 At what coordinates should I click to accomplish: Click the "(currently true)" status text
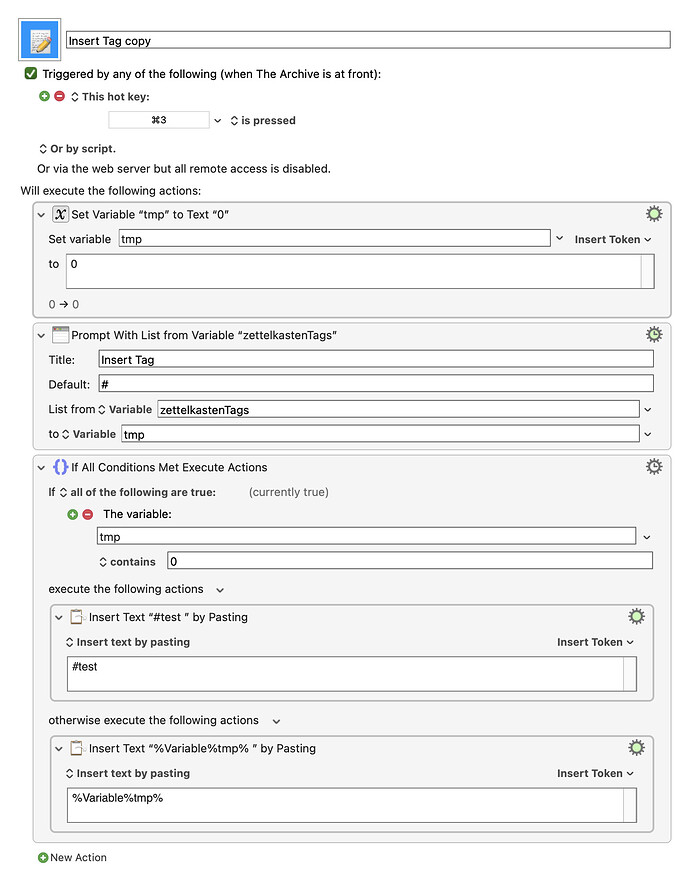(x=289, y=492)
